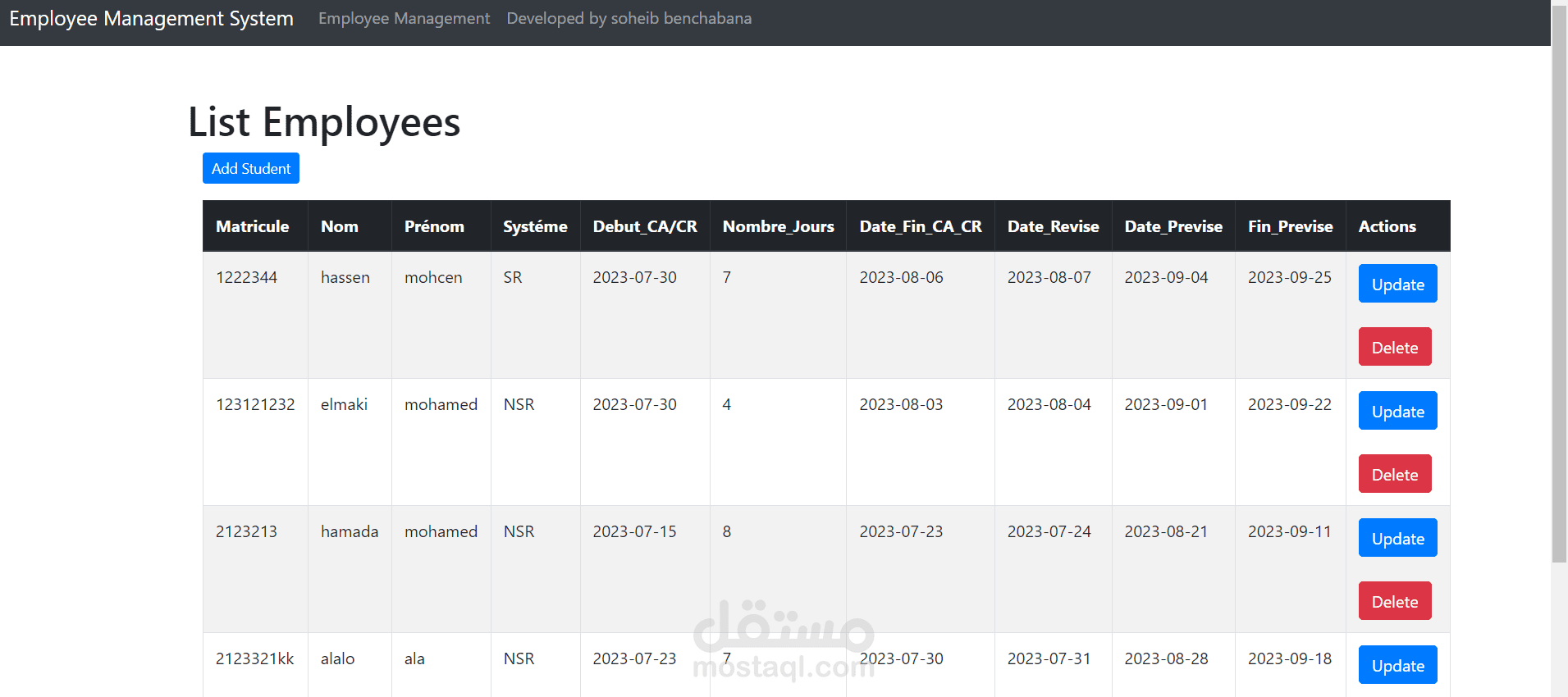Delete employee elmaki mohamed
1568x697 pixels.
(1395, 474)
